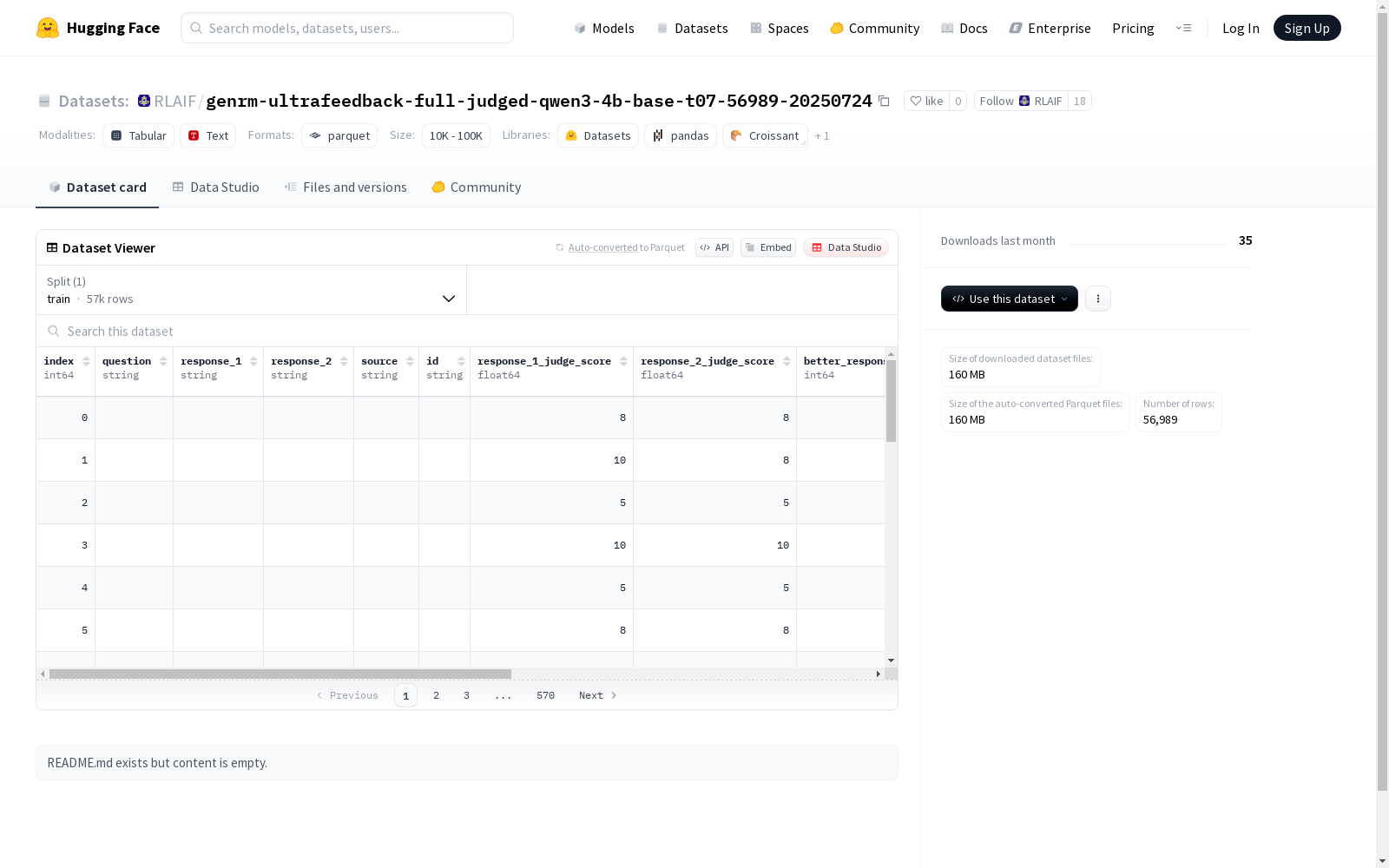
Task: Go to the Pricing page
Action: 1133,28
